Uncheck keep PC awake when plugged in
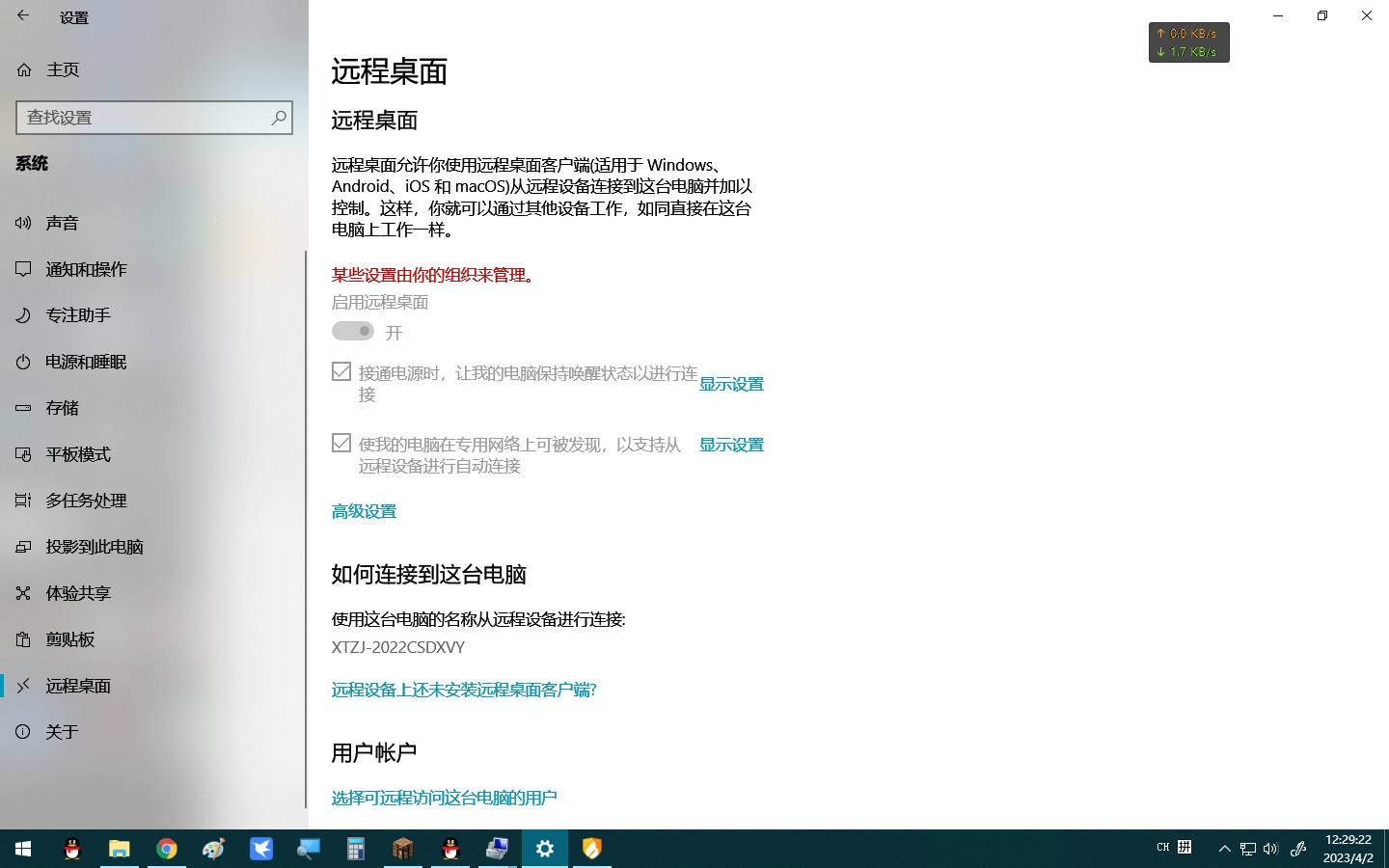The image size is (1389, 868). click(341, 371)
